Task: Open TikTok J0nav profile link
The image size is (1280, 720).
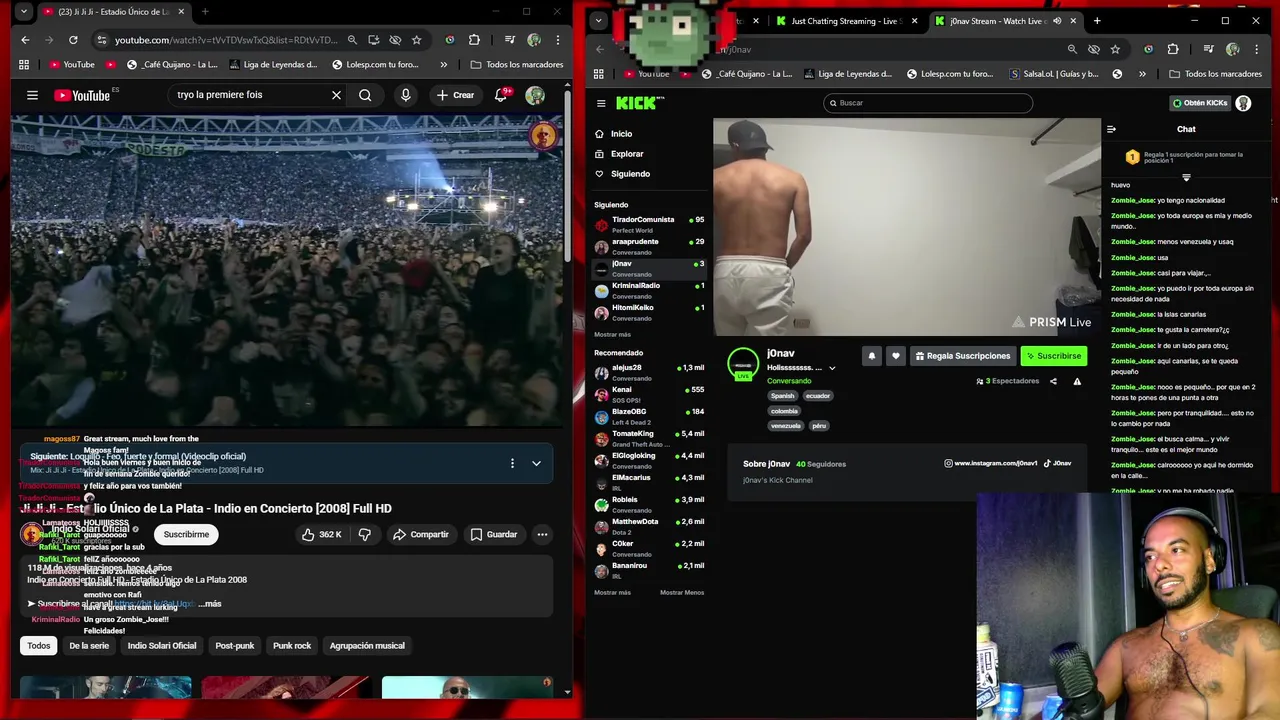Action: (x=1058, y=463)
